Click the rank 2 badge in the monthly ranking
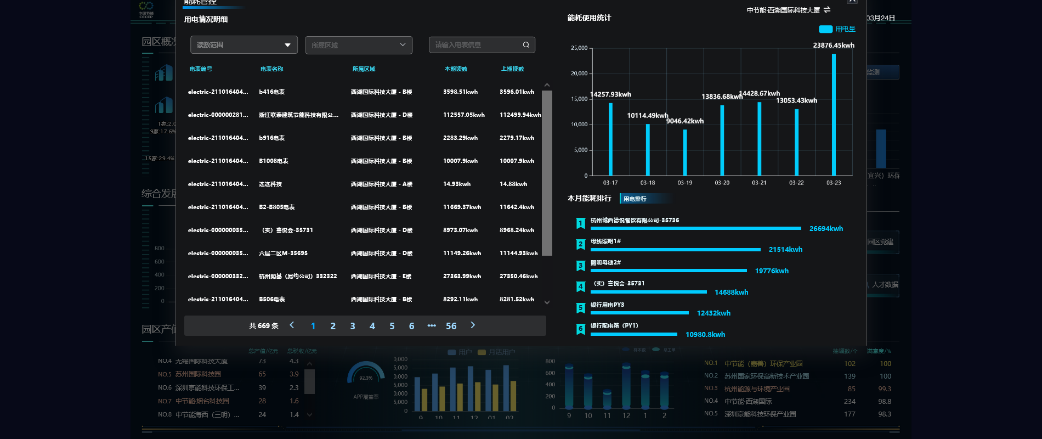Image resolution: width=1042 pixels, height=439 pixels. tap(580, 245)
